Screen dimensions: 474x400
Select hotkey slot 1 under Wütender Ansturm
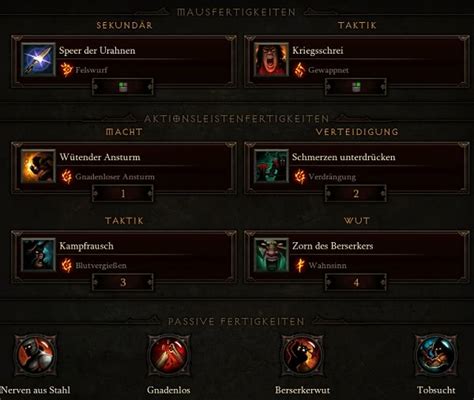click(123, 194)
